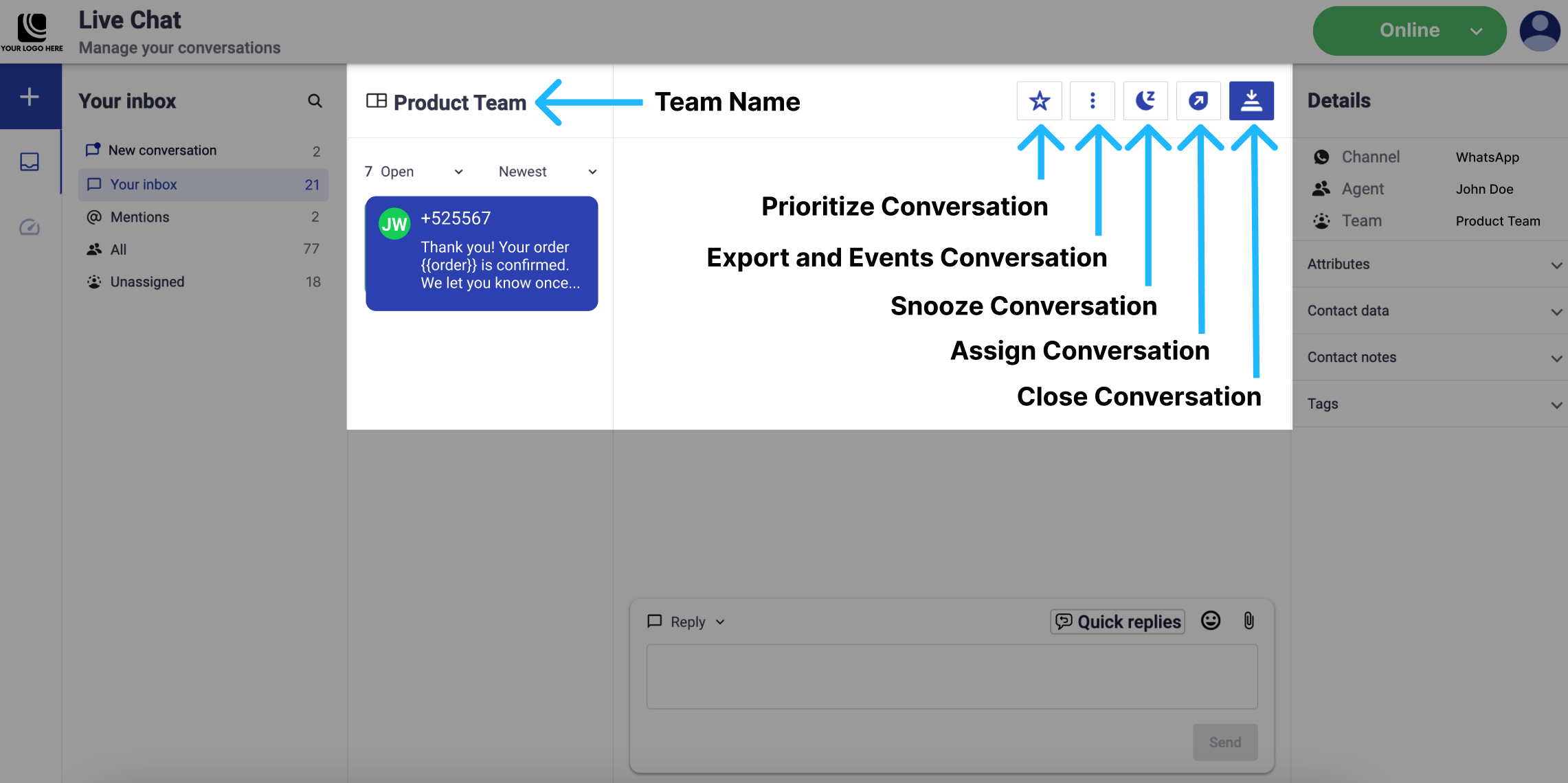Select the Mentions inbox folder

pos(139,217)
